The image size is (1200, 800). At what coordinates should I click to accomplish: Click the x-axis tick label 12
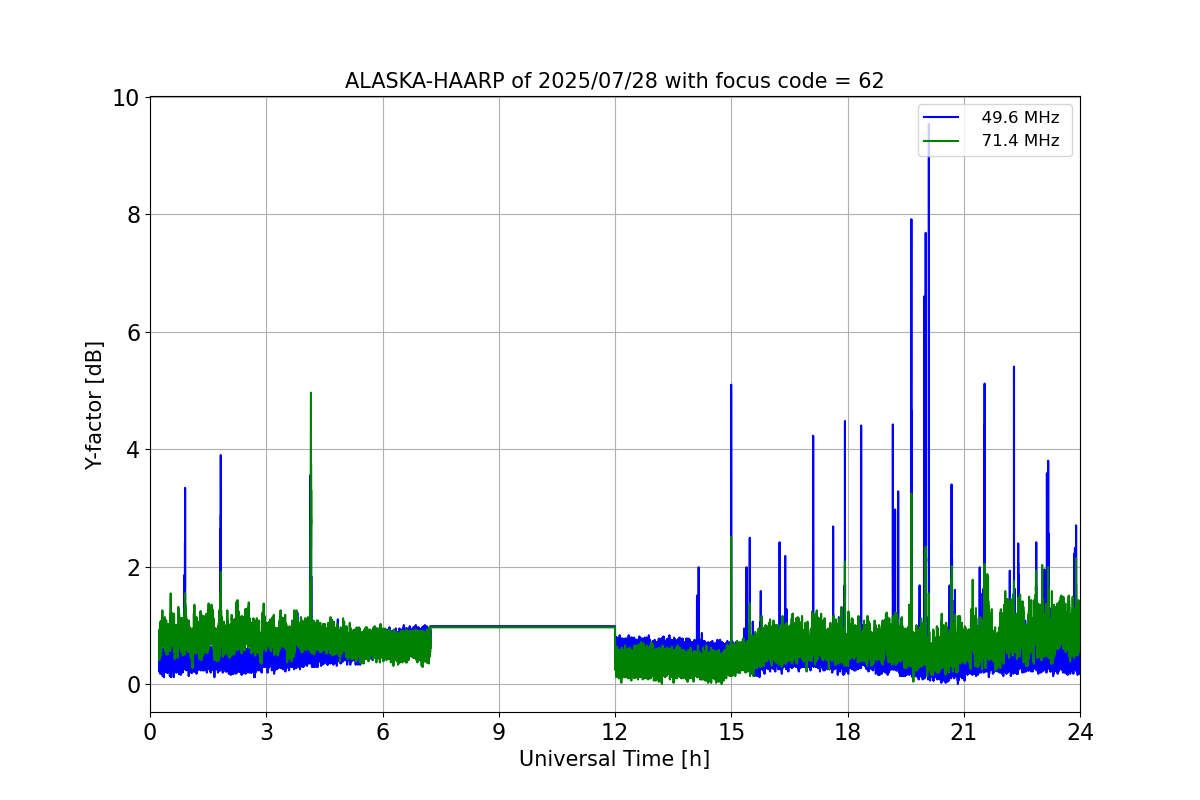pyautogui.click(x=615, y=732)
